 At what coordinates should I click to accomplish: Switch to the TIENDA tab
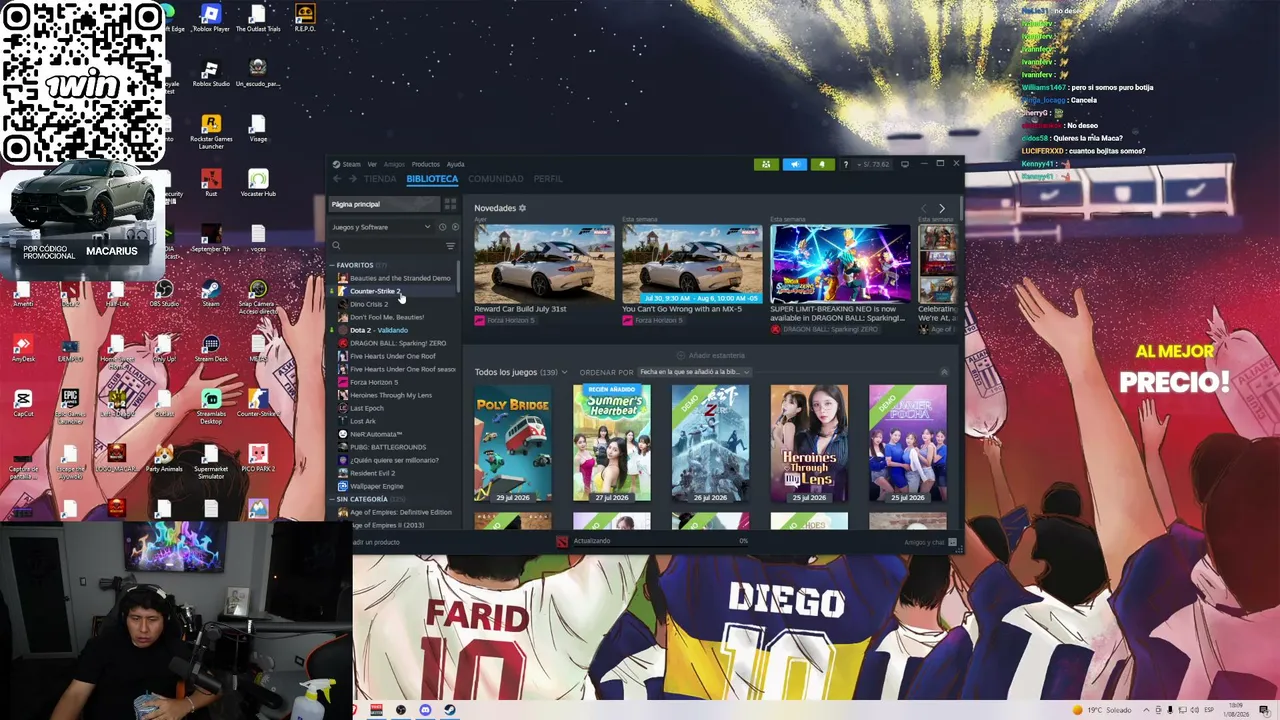point(380,179)
